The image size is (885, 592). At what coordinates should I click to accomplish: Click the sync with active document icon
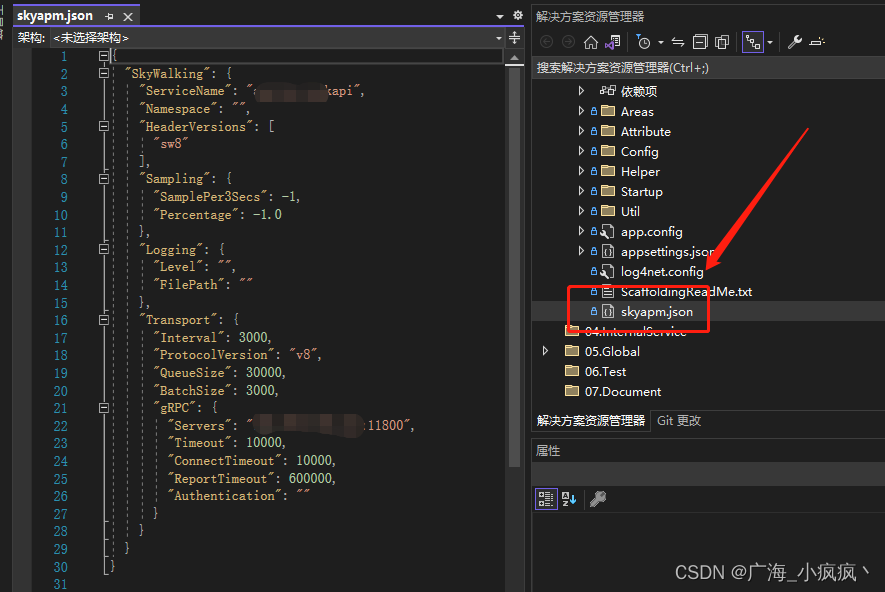(678, 42)
